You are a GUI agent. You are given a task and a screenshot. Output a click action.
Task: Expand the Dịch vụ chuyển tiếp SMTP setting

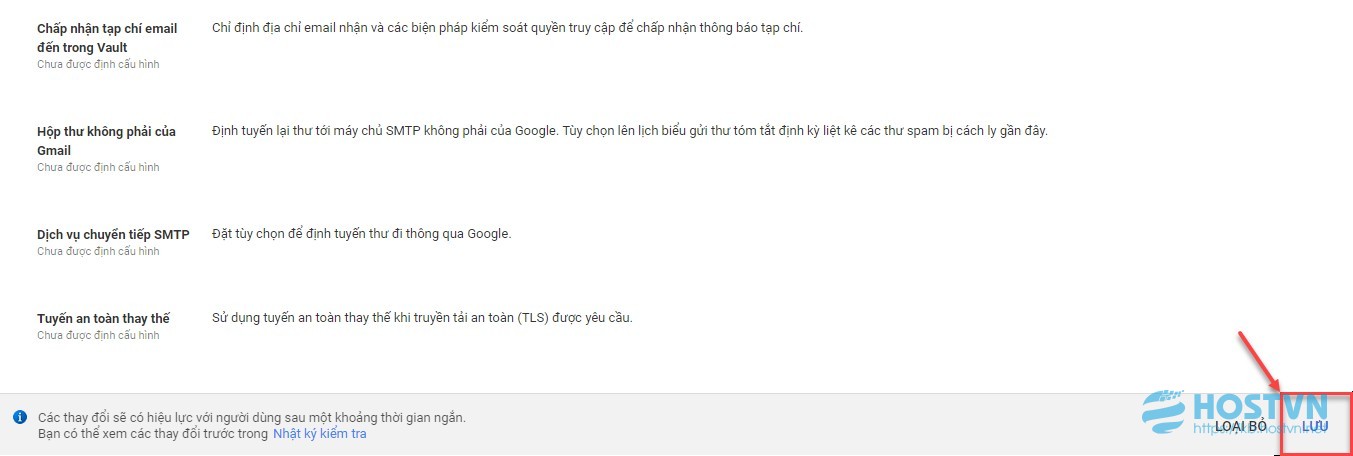[113, 234]
